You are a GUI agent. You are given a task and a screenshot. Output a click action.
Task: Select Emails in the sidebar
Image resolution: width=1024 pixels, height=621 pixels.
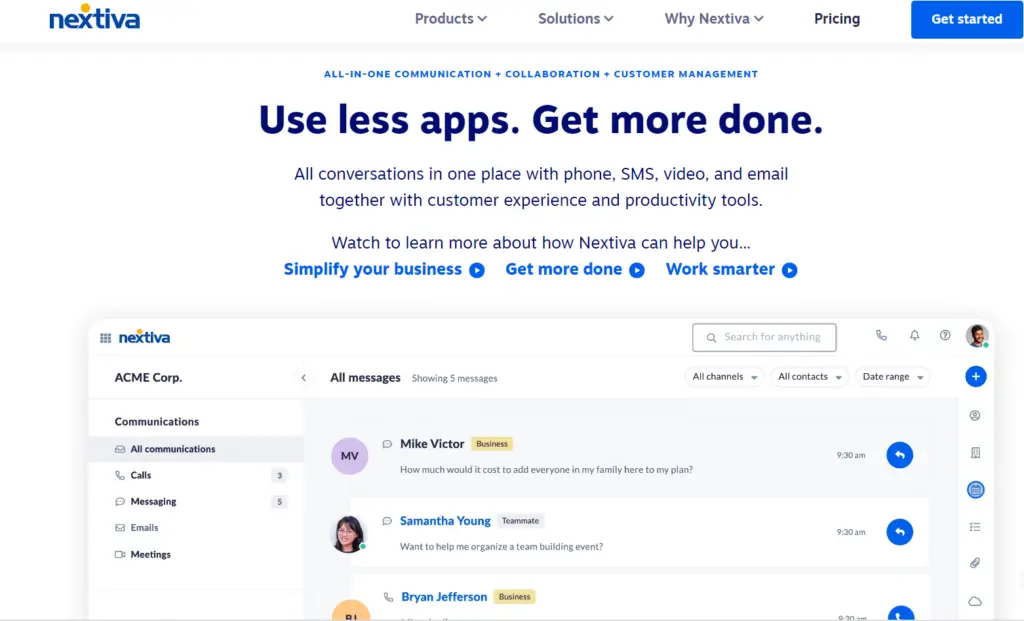click(196, 528)
